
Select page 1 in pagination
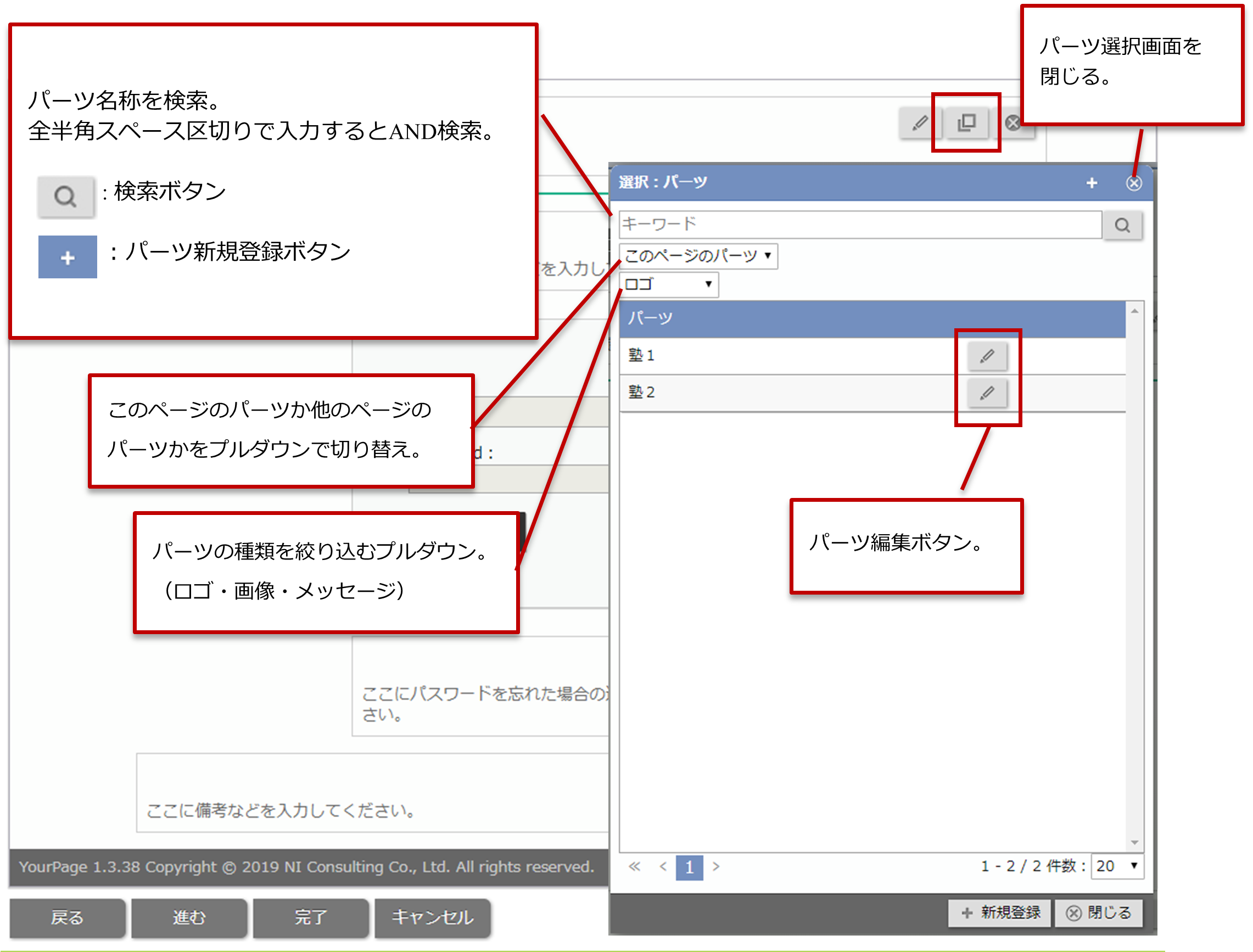(689, 867)
